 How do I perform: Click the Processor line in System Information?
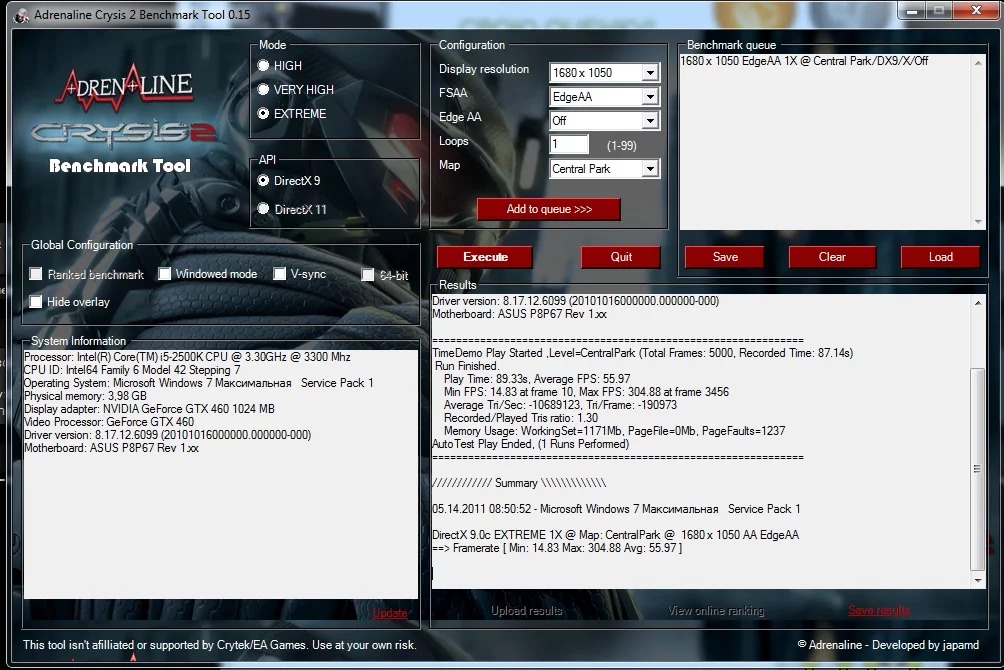[x=187, y=357]
